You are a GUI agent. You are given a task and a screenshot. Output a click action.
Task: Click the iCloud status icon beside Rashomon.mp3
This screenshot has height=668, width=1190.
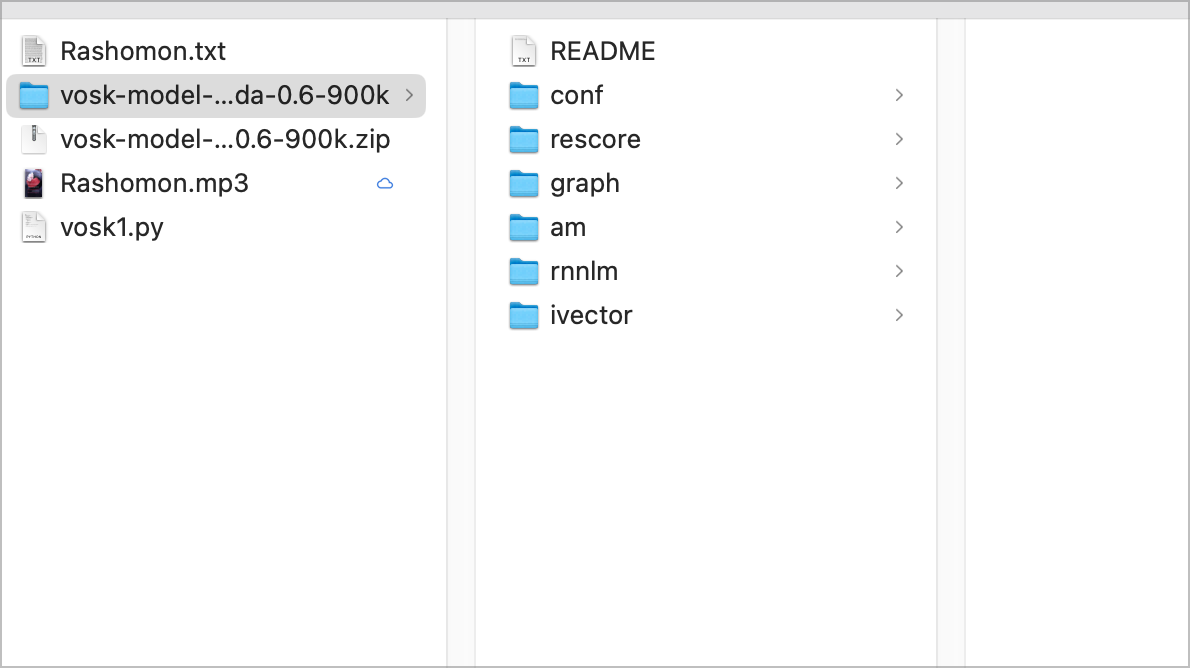pyautogui.click(x=385, y=184)
